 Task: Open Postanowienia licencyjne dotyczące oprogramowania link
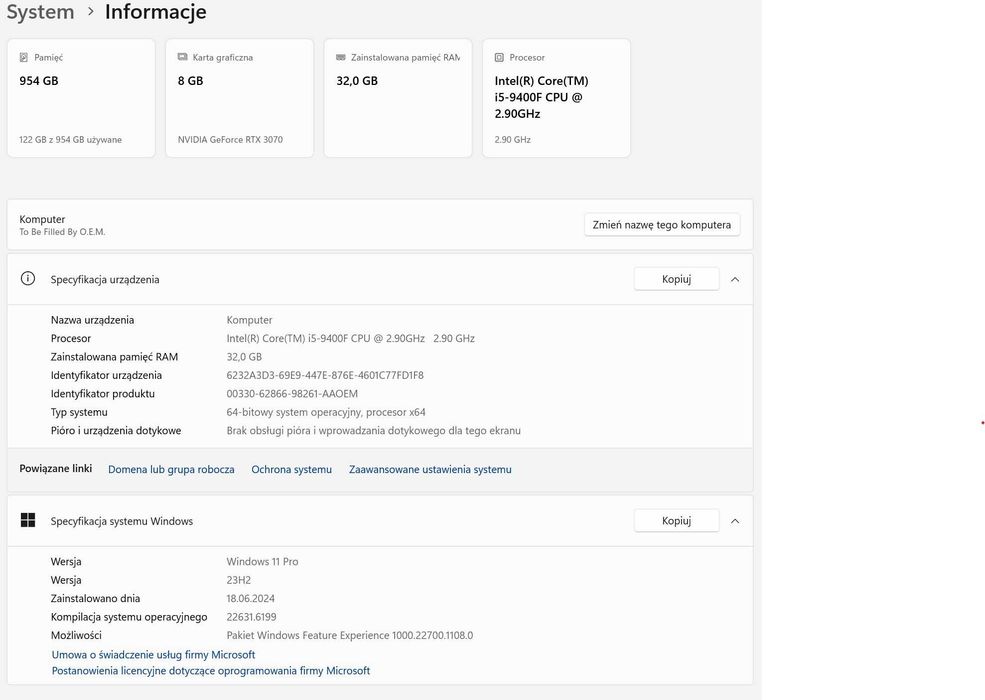pos(210,671)
